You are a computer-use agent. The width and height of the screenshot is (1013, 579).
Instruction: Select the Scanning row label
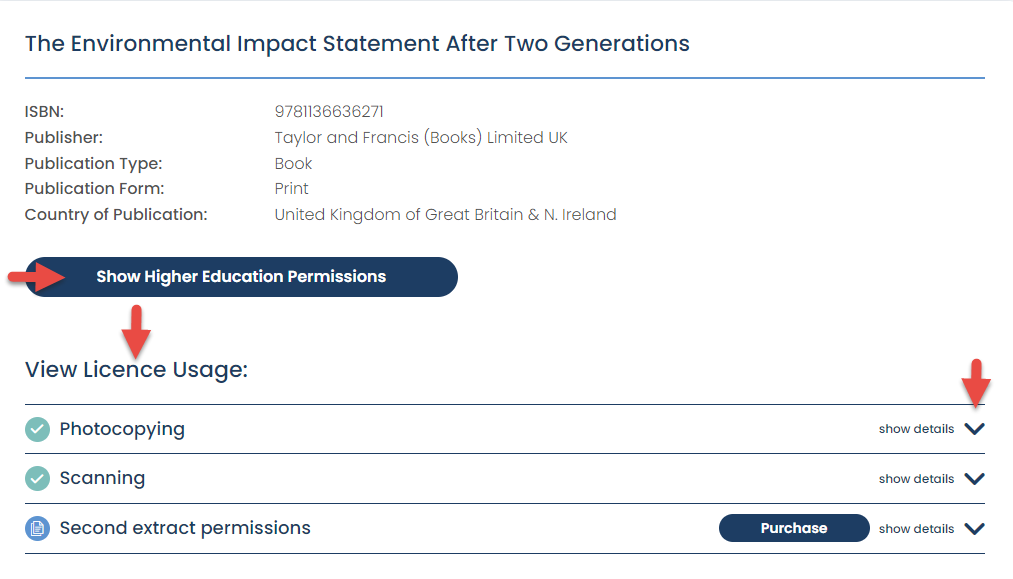pos(102,478)
